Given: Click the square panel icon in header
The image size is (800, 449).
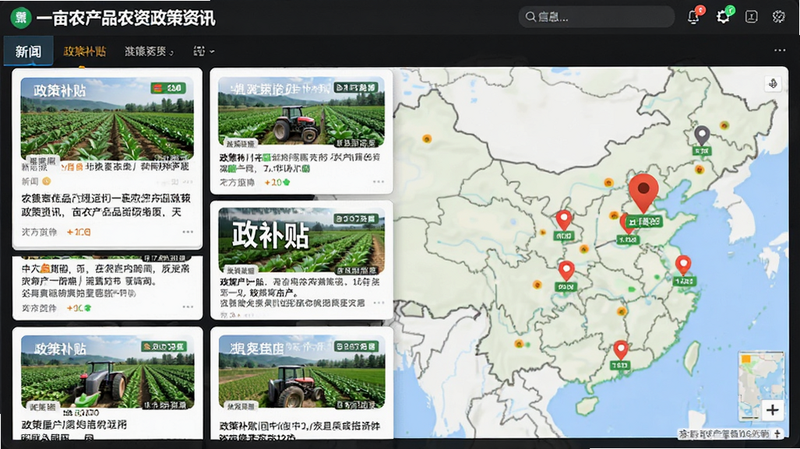Looking at the screenshot, I should 751,17.
